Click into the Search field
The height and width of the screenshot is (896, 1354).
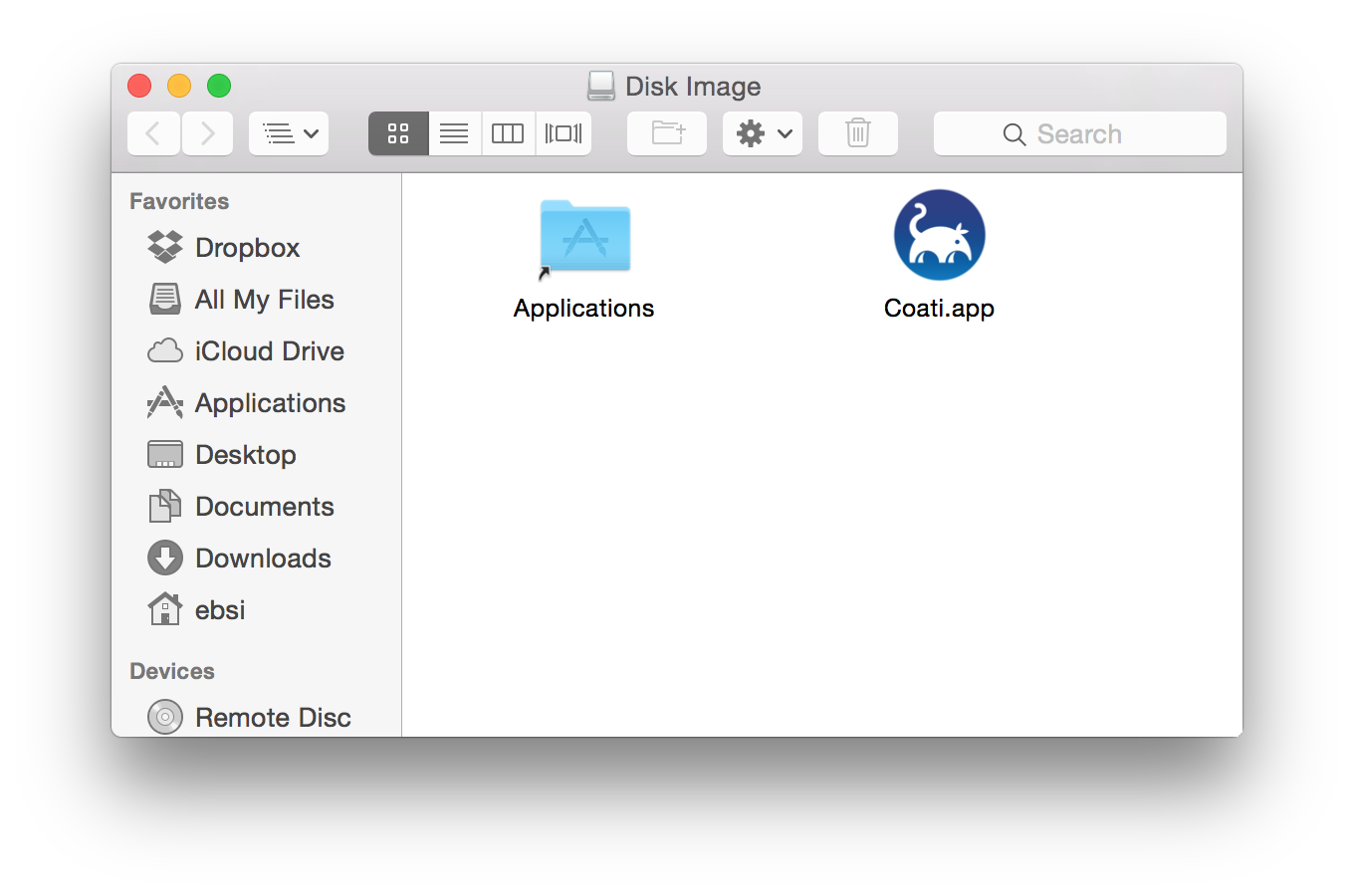(1080, 133)
